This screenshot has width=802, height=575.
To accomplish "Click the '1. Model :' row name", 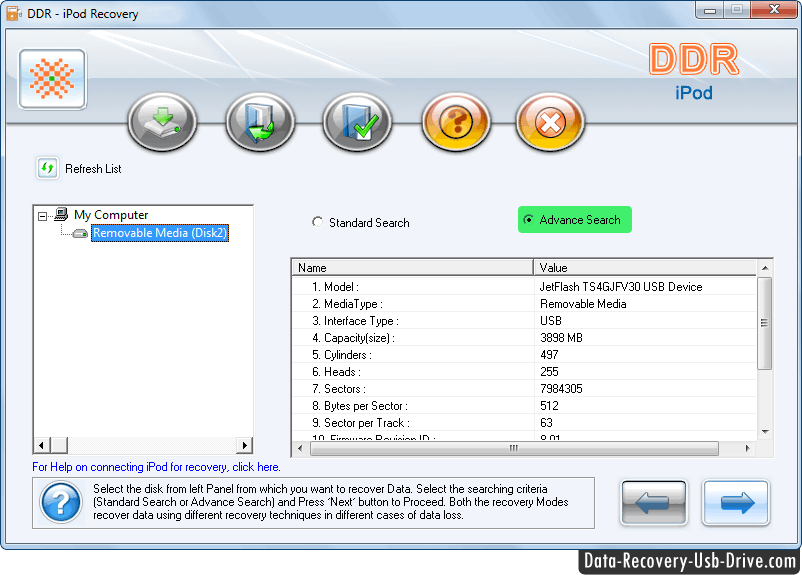I will point(335,286).
